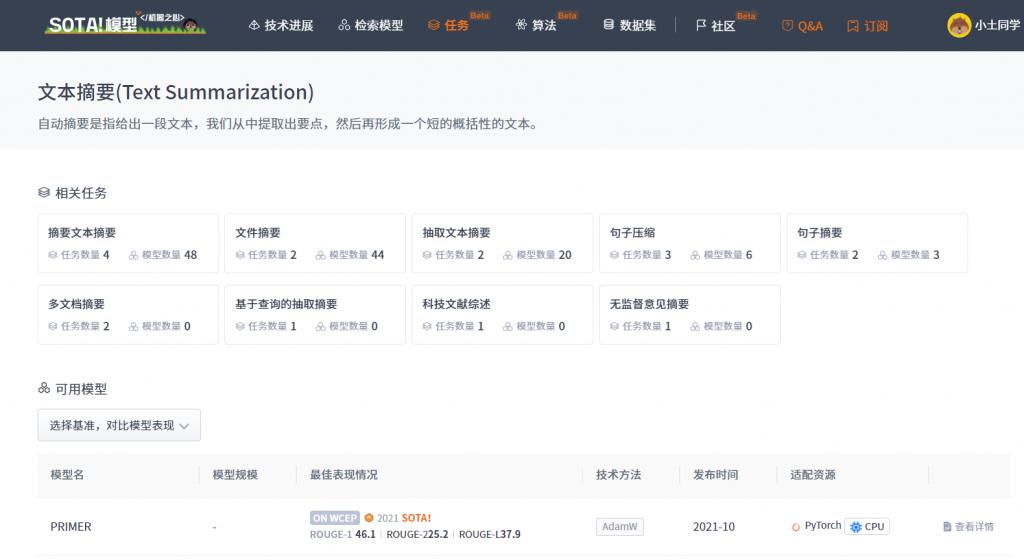Image resolution: width=1024 pixels, height=560 pixels.
Task: Click the 文本摘要(Text Summarization) page title
Action: (176, 92)
